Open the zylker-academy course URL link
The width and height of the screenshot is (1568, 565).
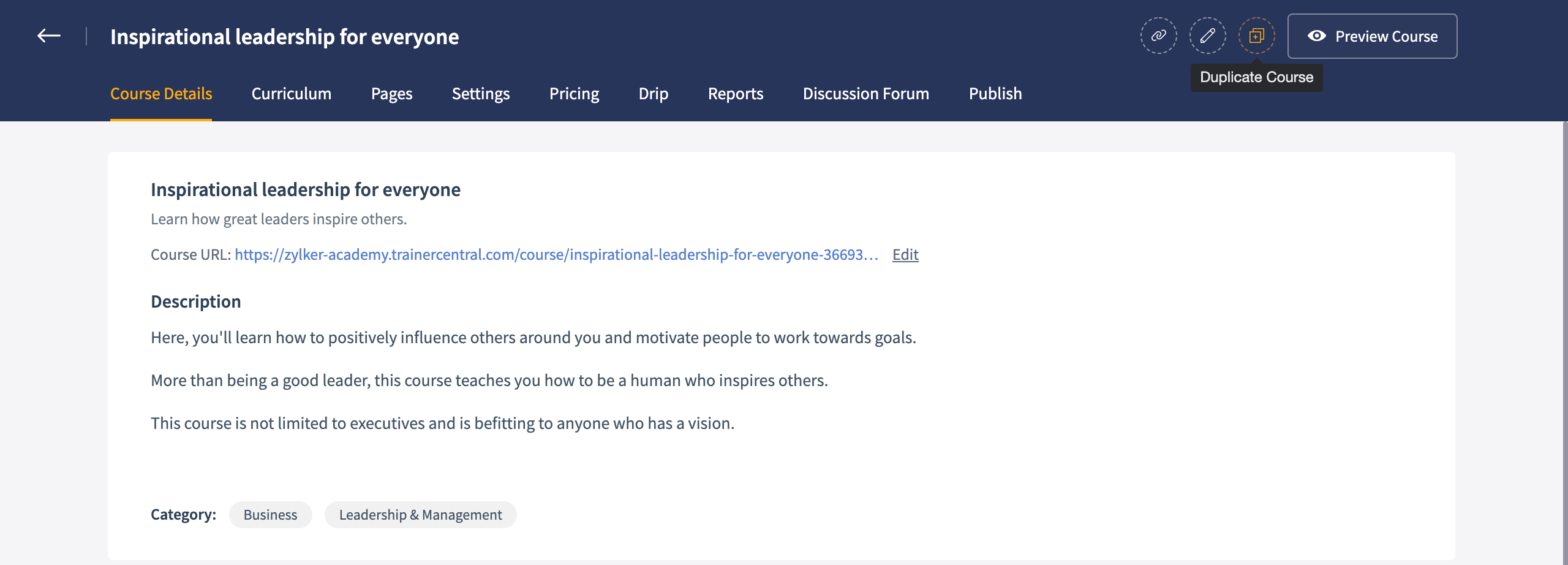click(x=556, y=255)
